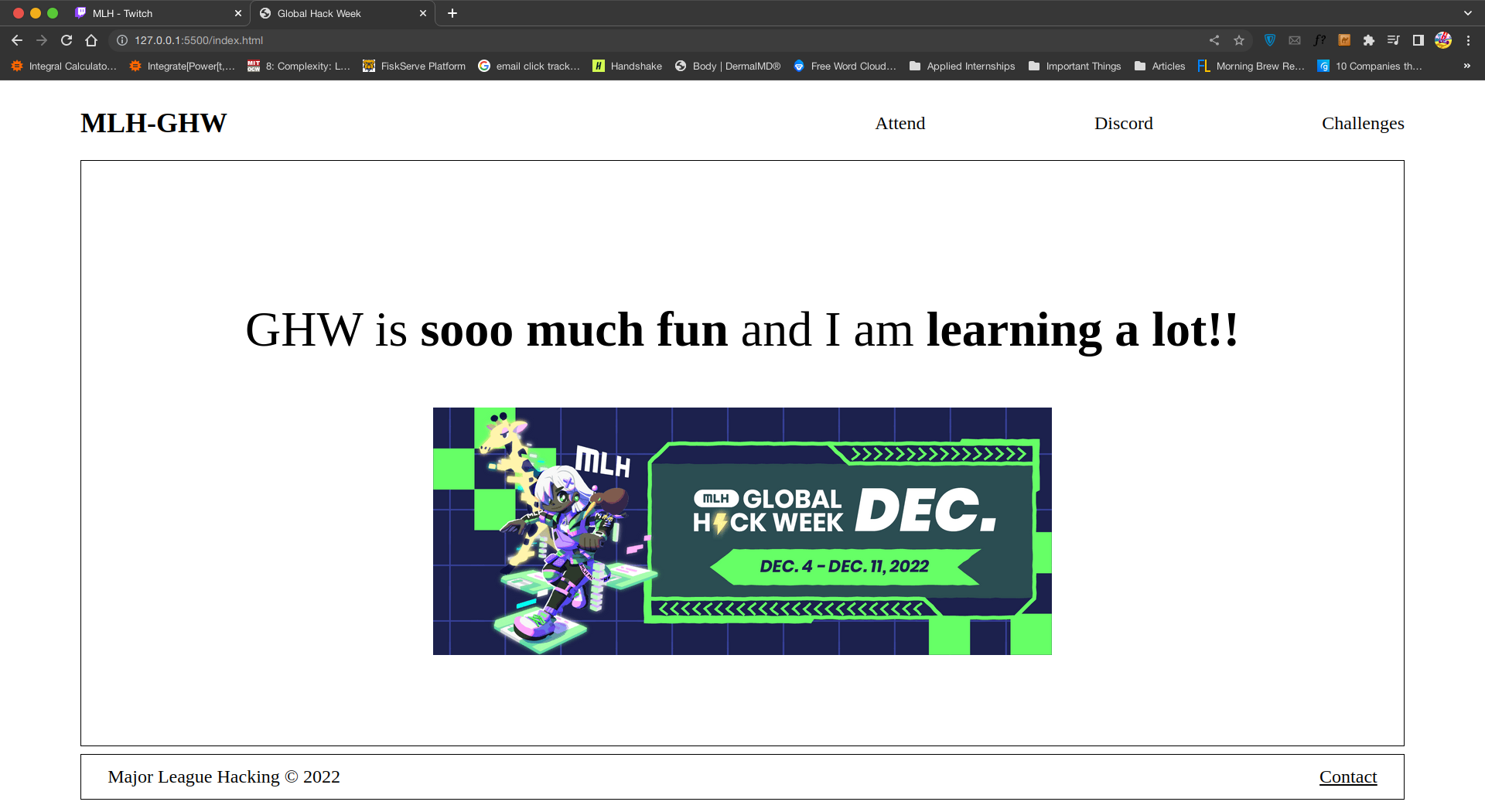
Task: Open the browser home page
Action: 91,40
